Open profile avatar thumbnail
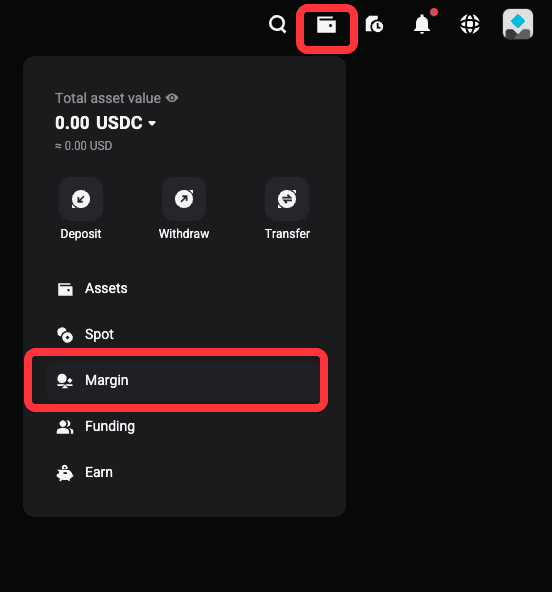 click(x=518, y=25)
